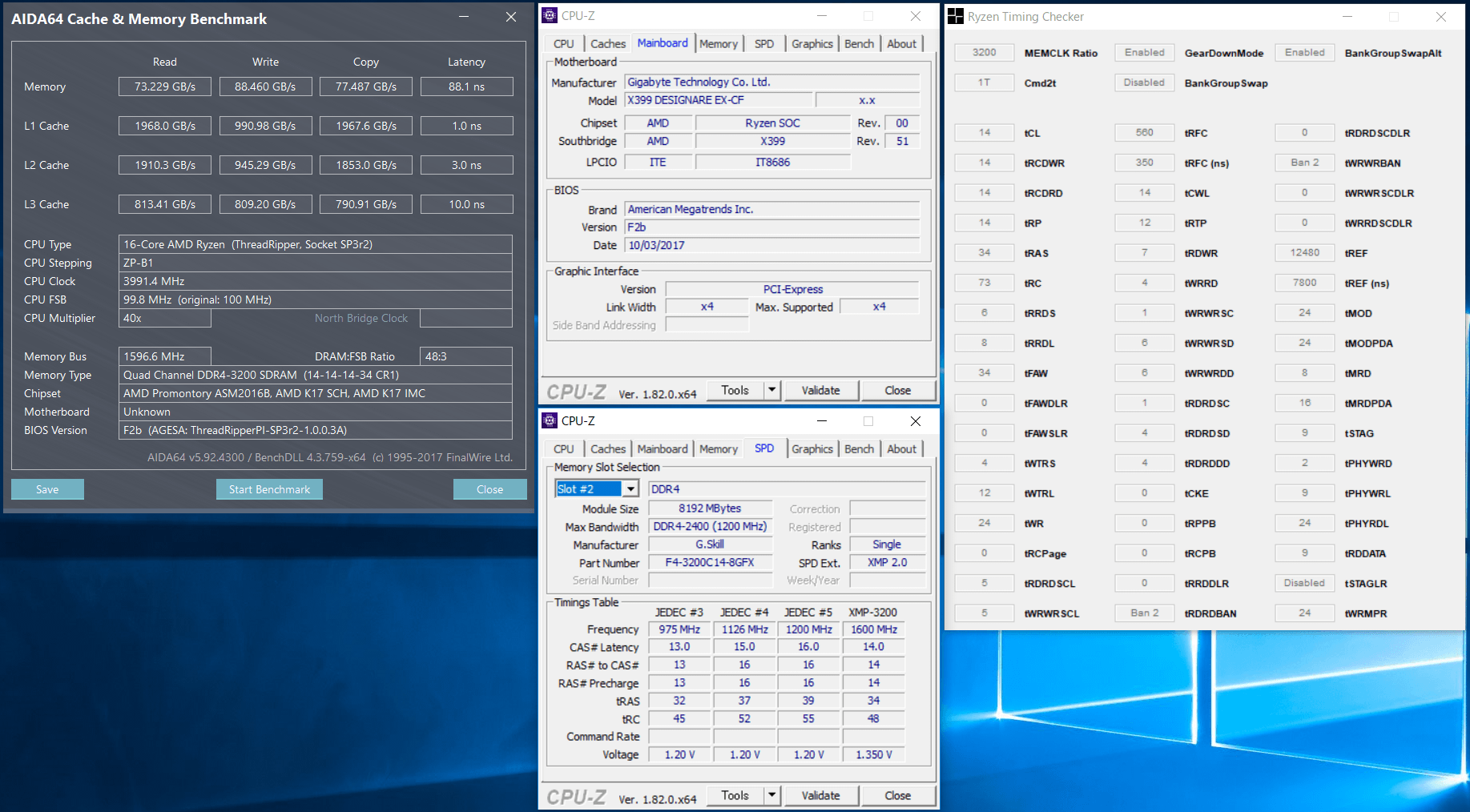
Task: Click tRFC value 560 box
Action: tap(1145, 133)
